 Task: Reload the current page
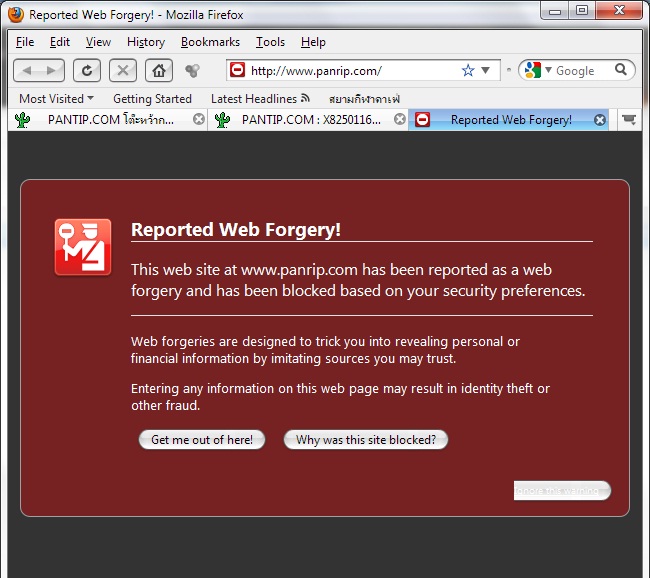[x=87, y=70]
